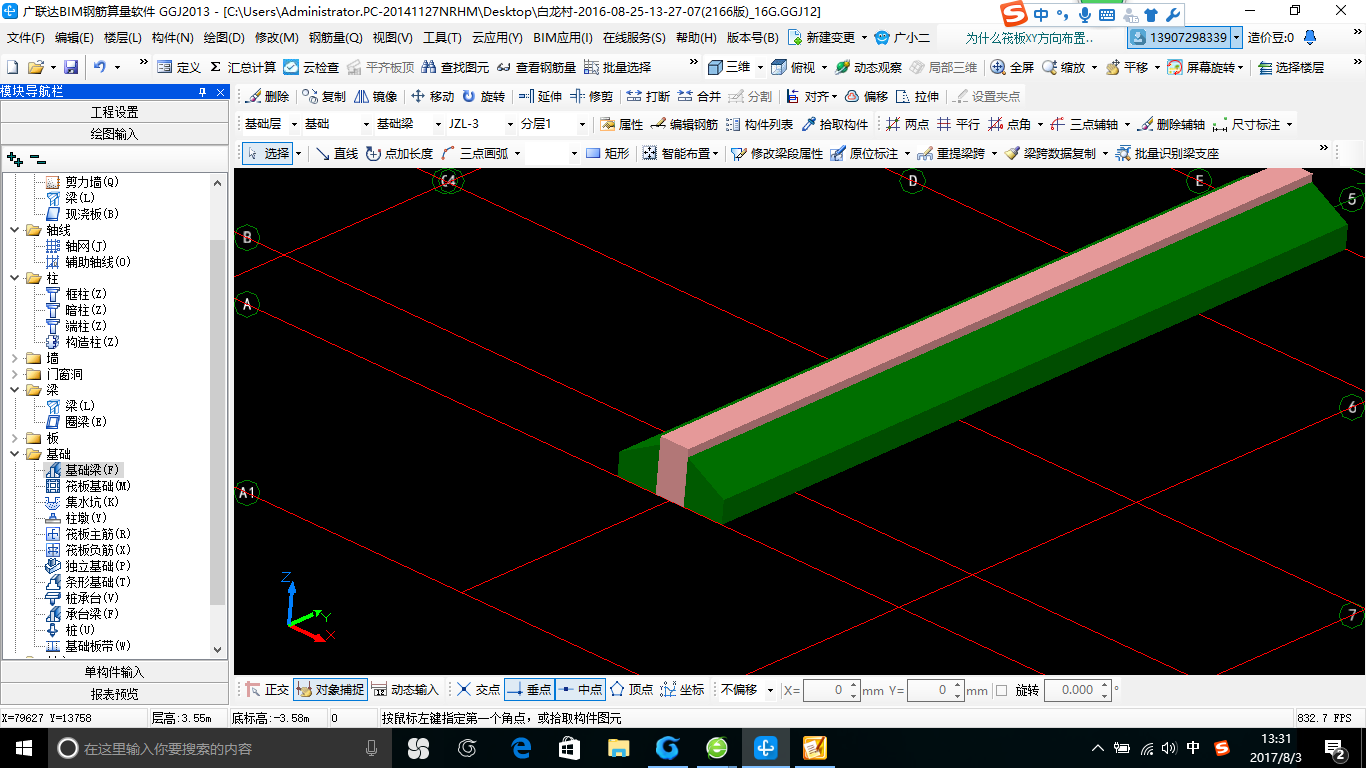The width and height of the screenshot is (1366, 768).
Task: Select the 复制 (copy) tool
Action: click(324, 97)
